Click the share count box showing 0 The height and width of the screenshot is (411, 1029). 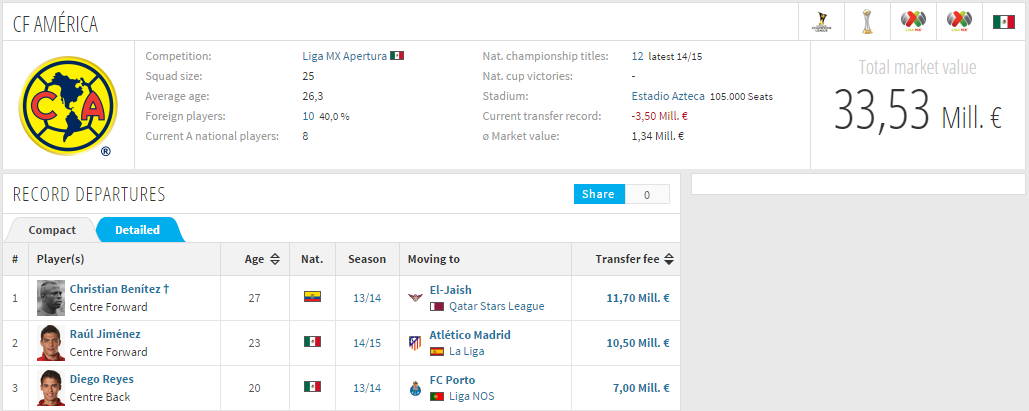coord(647,194)
